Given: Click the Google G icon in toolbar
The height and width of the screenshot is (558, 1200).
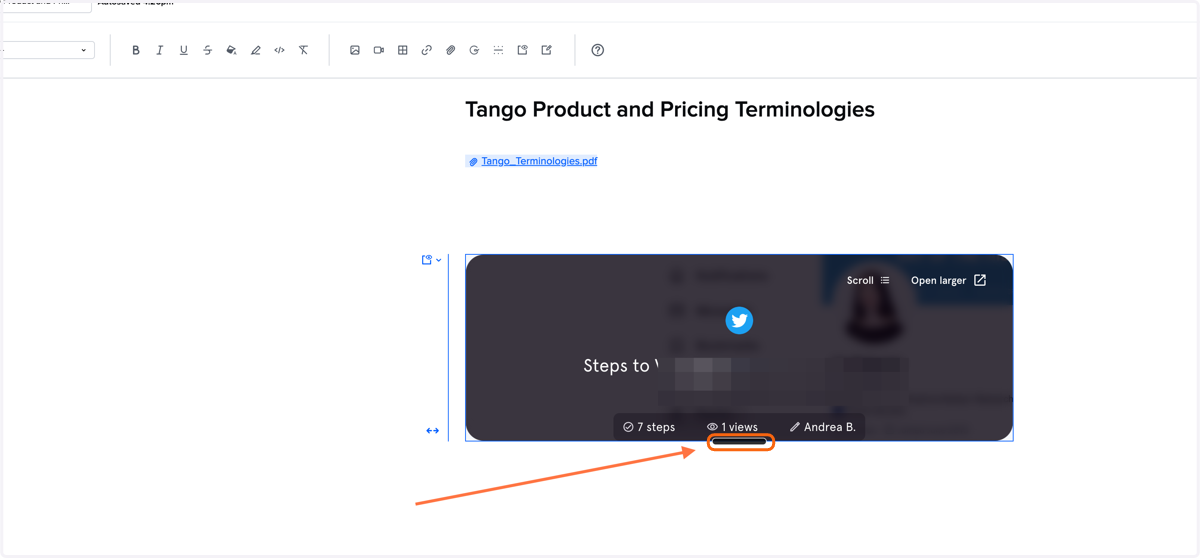Looking at the screenshot, I should tap(475, 50).
